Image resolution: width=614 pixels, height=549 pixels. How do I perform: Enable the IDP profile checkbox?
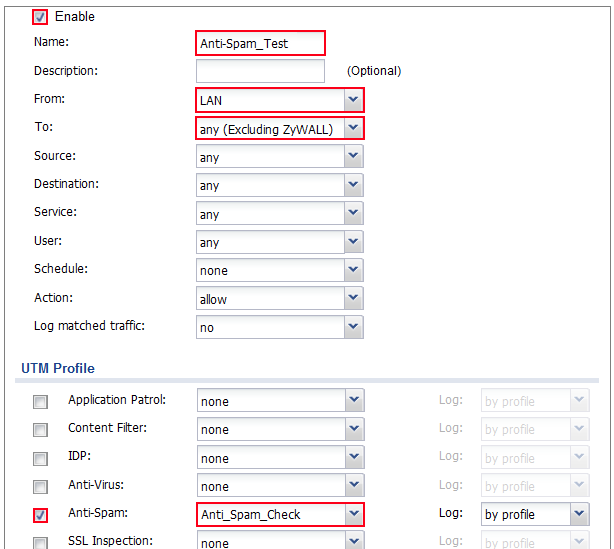(41, 459)
